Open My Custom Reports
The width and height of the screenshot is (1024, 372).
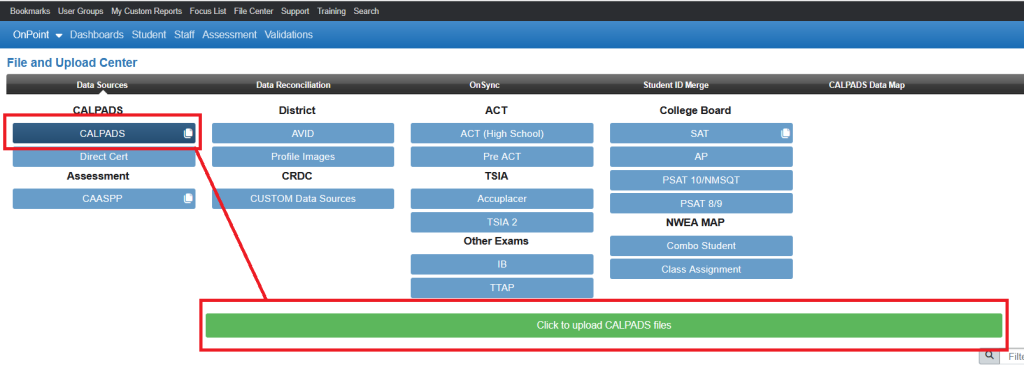146,11
